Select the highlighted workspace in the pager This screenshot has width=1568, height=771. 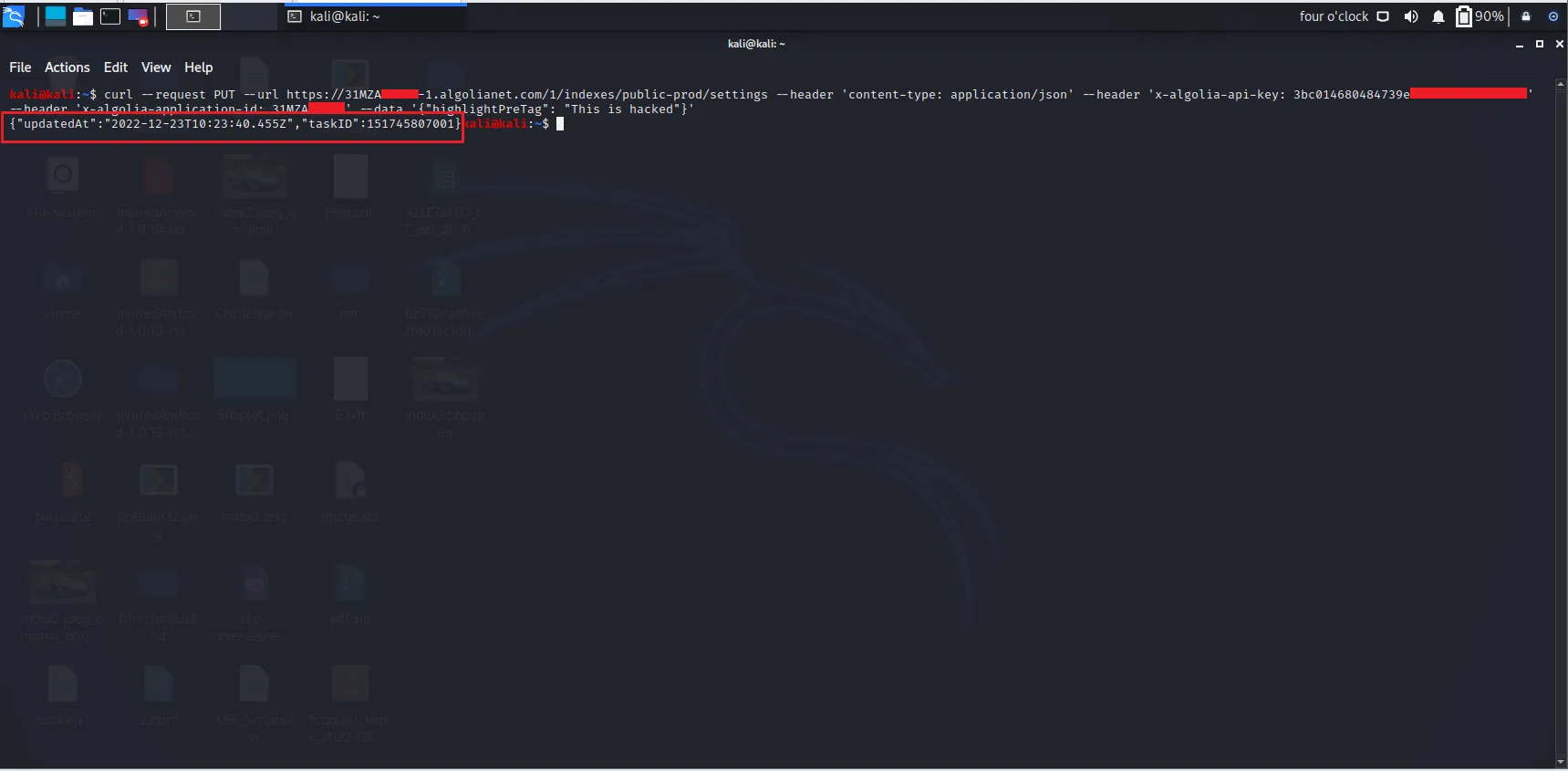click(x=193, y=16)
